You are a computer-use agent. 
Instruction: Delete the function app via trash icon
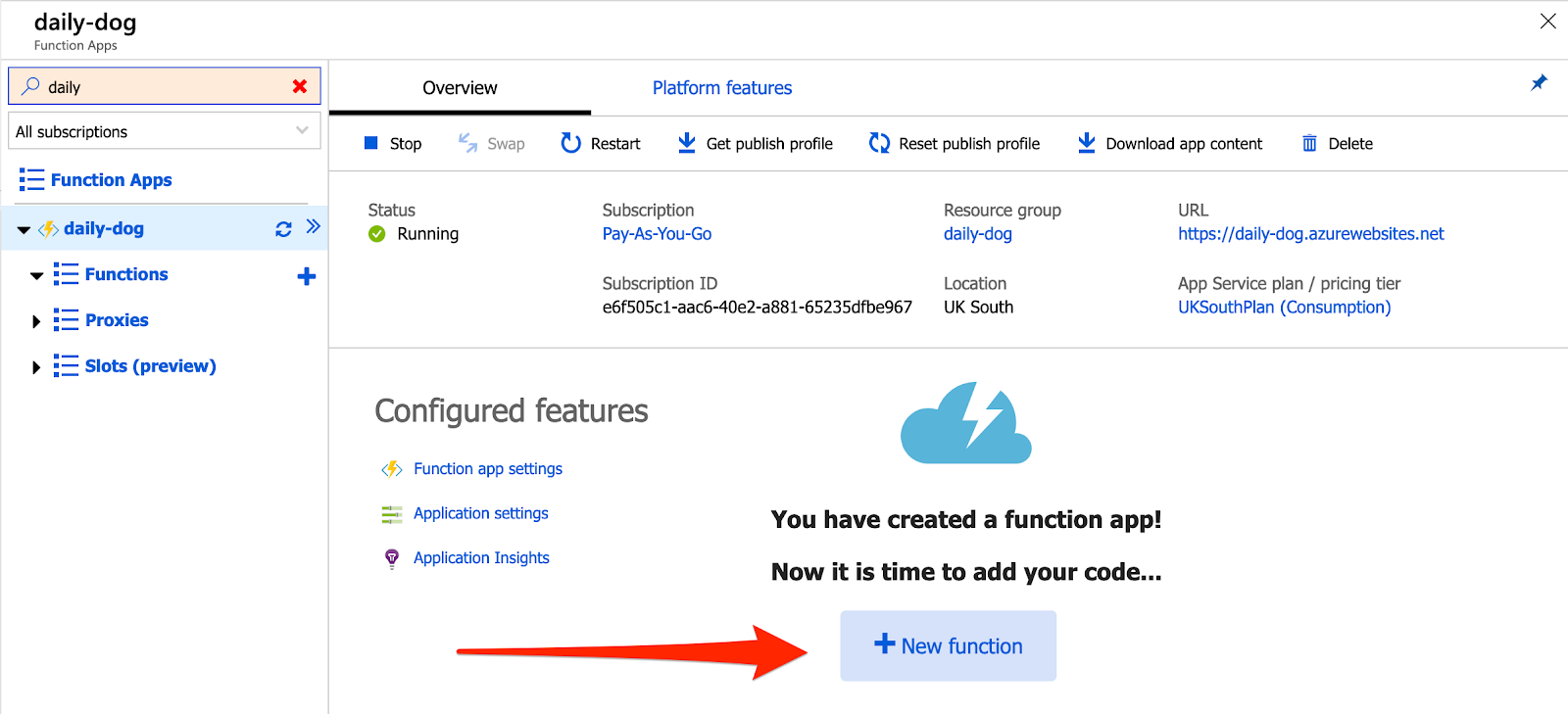tap(1309, 143)
